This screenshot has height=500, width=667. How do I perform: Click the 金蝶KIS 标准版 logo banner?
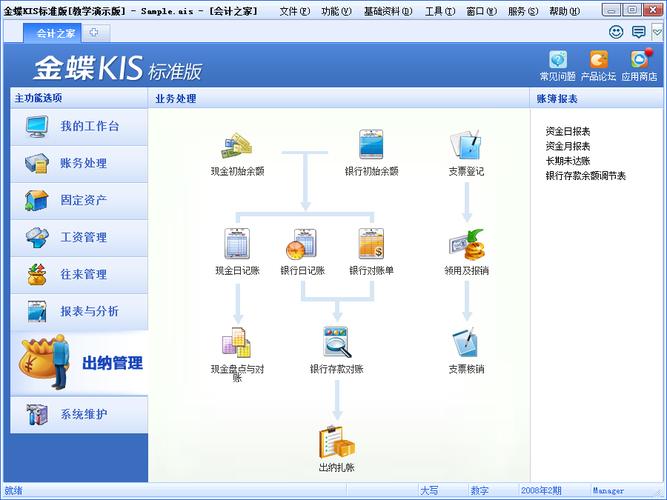coord(117,68)
